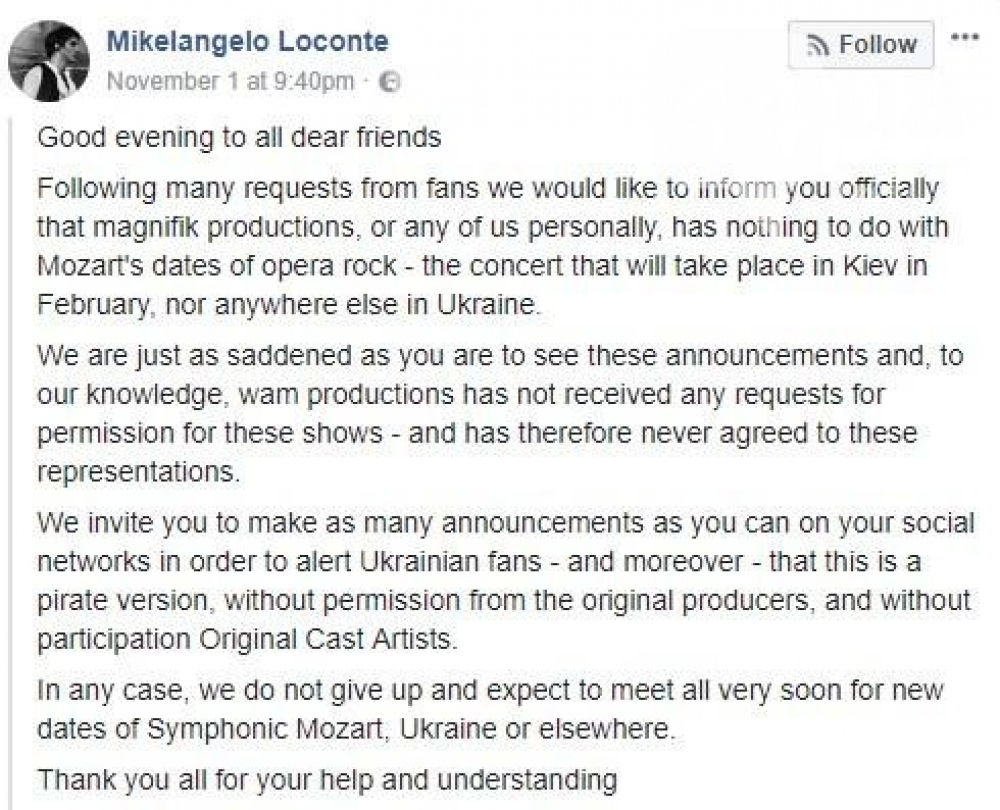Click the Mikelangelo Loconte profile picture
Image resolution: width=1000 pixels, height=810 pixels.
(x=49, y=60)
